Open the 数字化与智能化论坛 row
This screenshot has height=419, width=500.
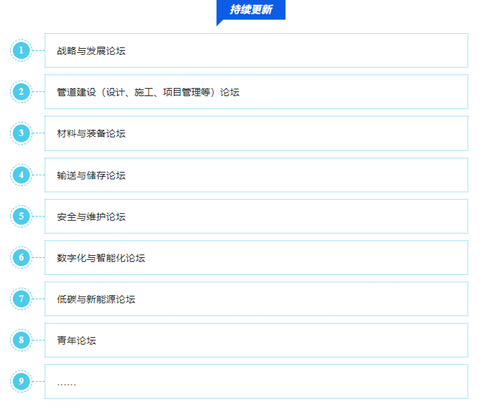coord(256,258)
